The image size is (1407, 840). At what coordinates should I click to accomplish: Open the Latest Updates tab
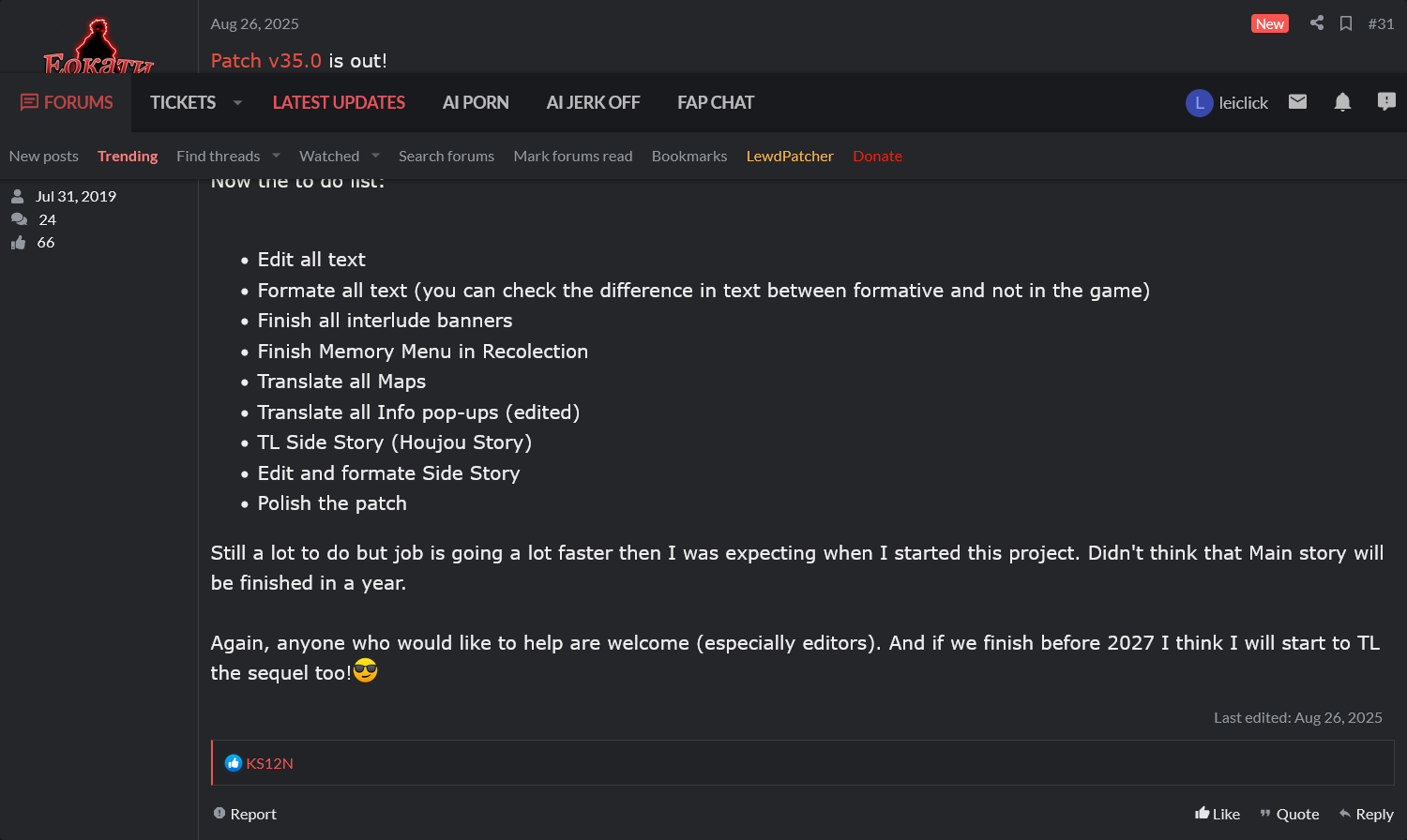[339, 102]
